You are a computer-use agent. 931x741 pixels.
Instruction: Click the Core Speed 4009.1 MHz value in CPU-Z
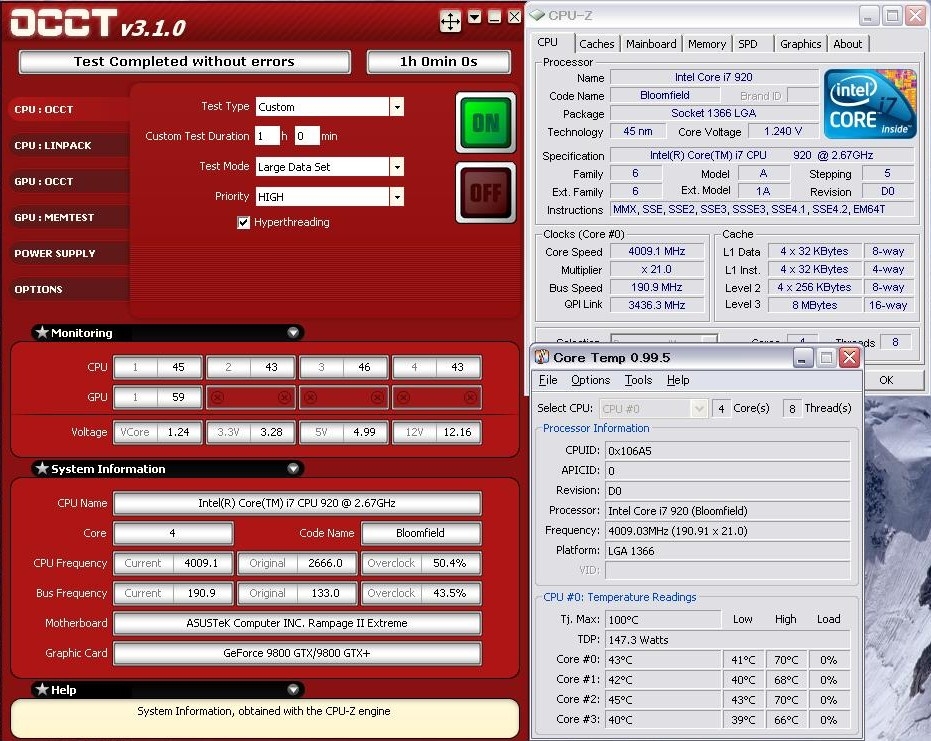coord(657,251)
